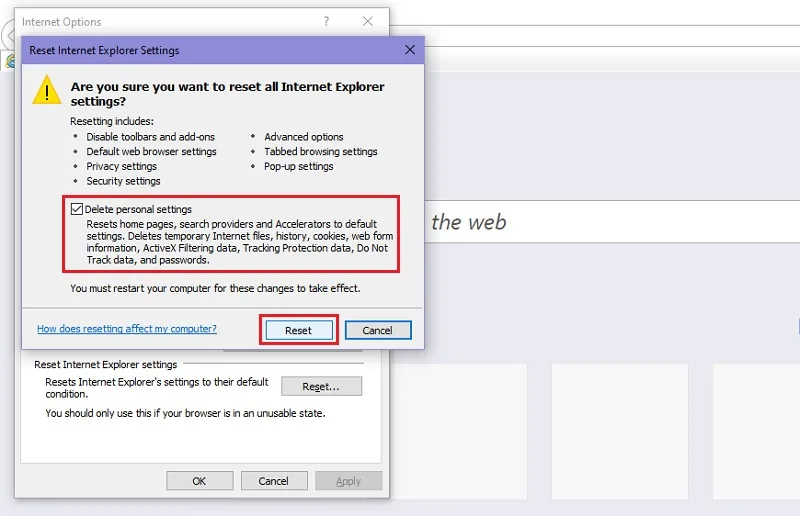
Task: Select 'Privacy settings' bullet text
Action: tap(121, 166)
